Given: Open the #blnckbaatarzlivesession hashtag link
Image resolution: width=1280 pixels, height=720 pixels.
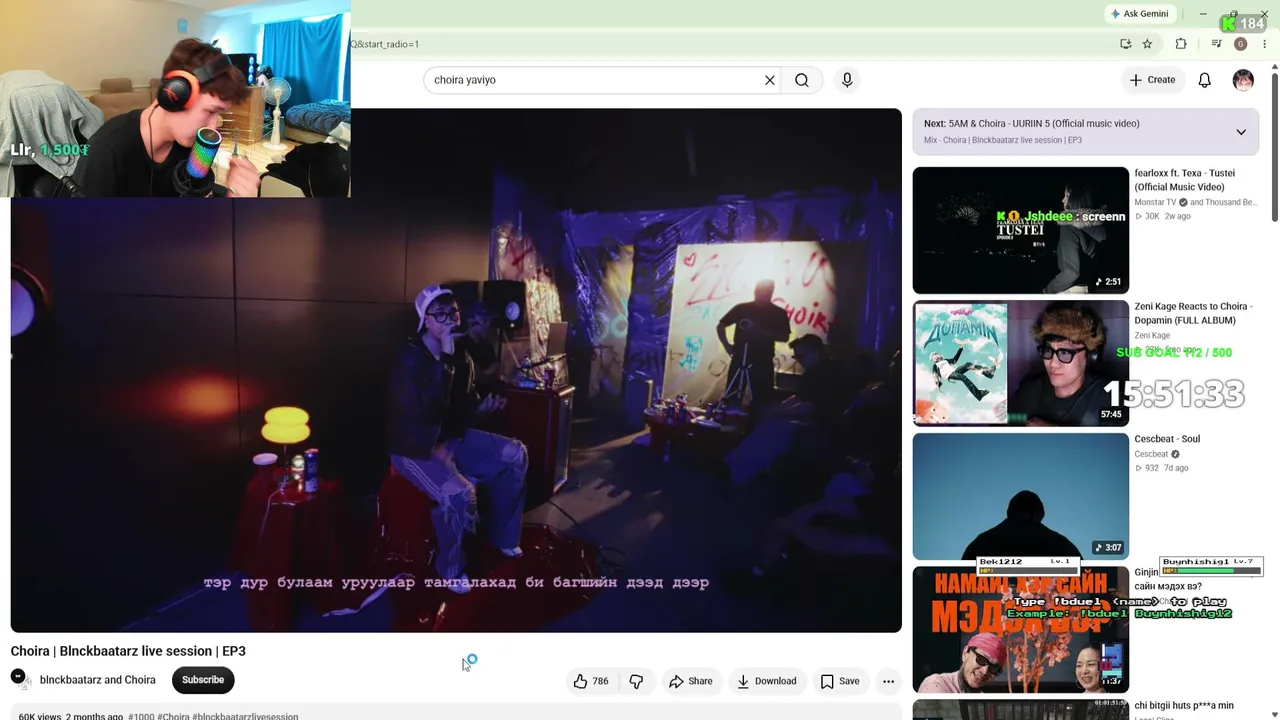Looking at the screenshot, I should [245, 716].
